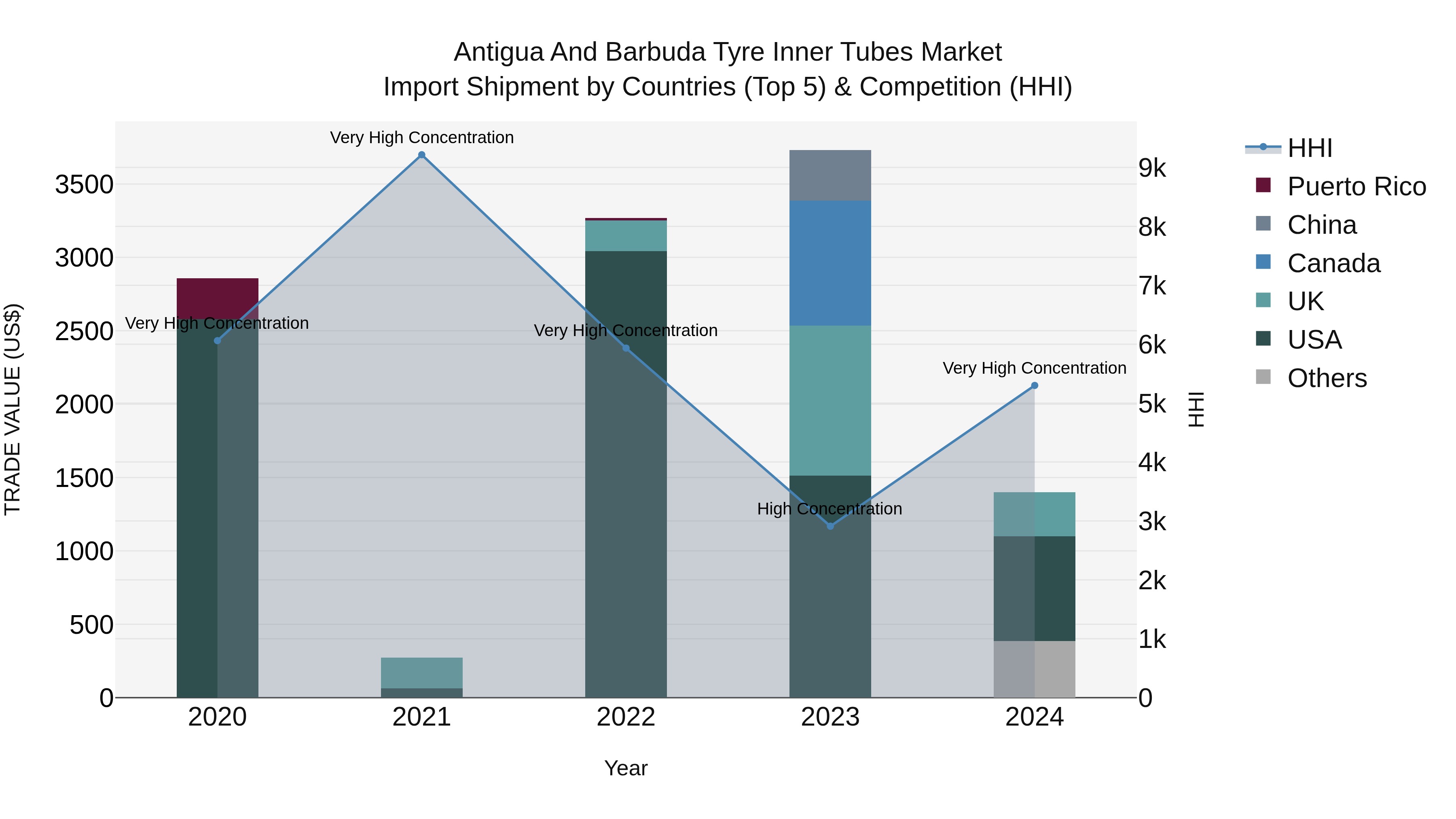Click the right axis tick 5k
Viewport: 1456px width, 819px height.
click(1153, 404)
